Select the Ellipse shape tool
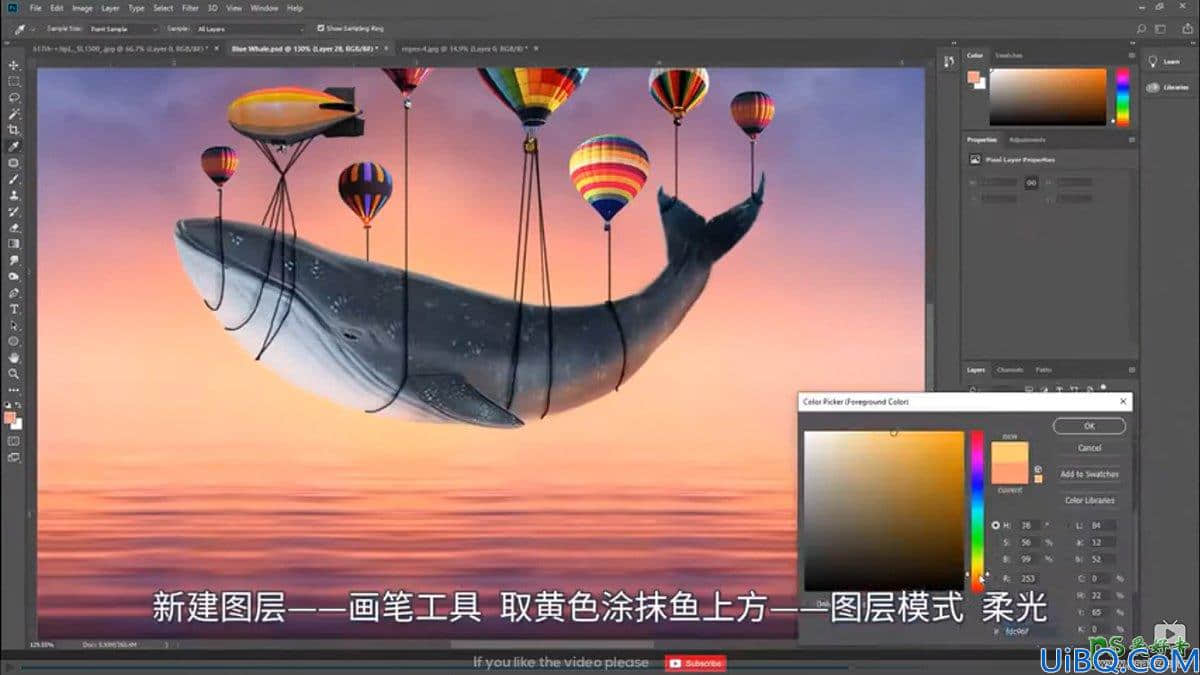Viewport: 1200px width, 675px height. (x=14, y=341)
